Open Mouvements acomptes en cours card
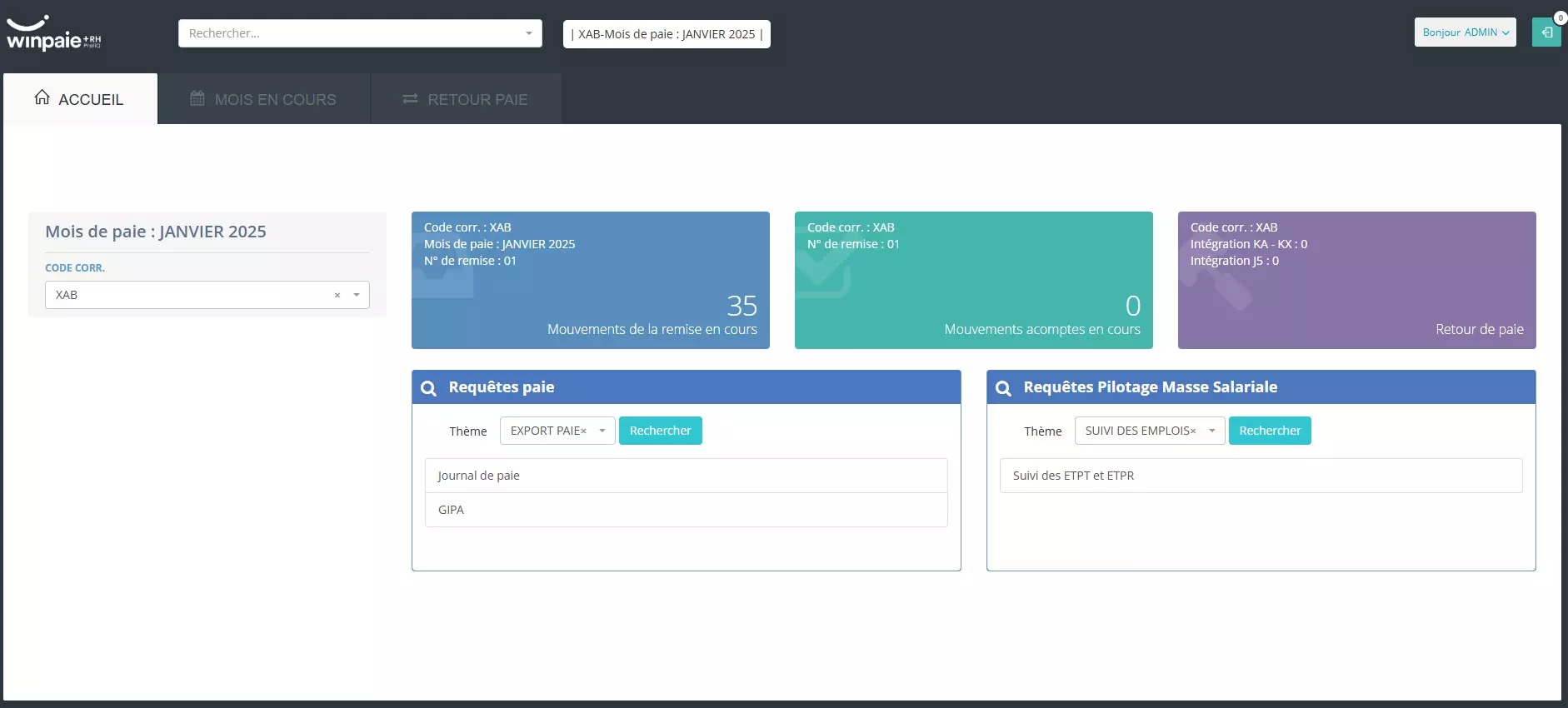This screenshot has width=1568, height=708. [974, 280]
